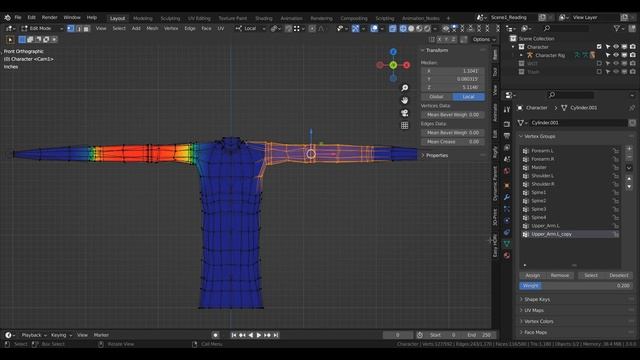Open the Edit Mode dropdown
The height and width of the screenshot is (360, 640).
pos(41,29)
